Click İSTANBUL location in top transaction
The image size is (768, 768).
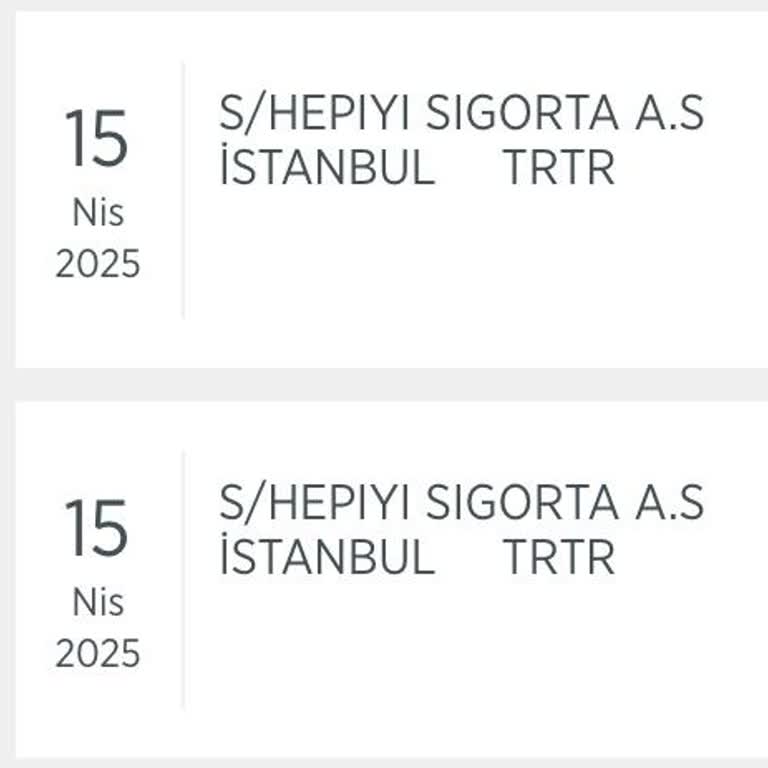327,167
